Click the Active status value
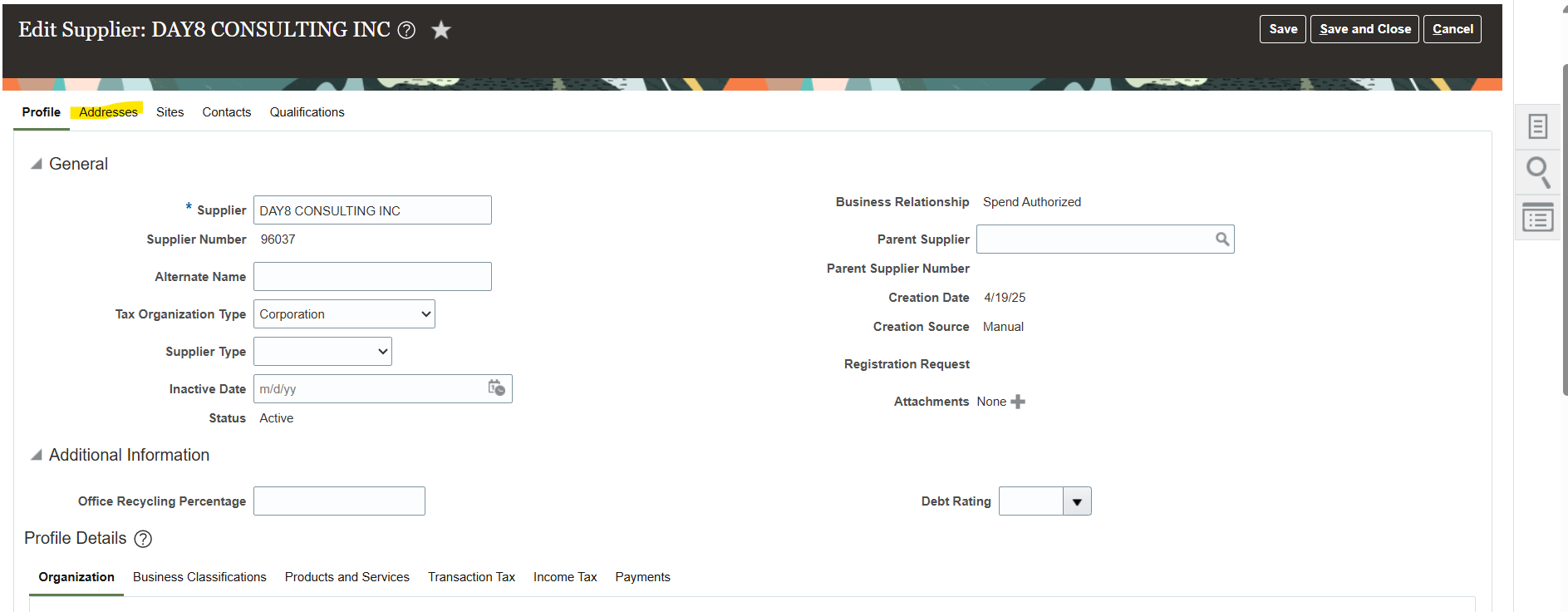Image resolution: width=1568 pixels, height=612 pixels. click(x=277, y=418)
